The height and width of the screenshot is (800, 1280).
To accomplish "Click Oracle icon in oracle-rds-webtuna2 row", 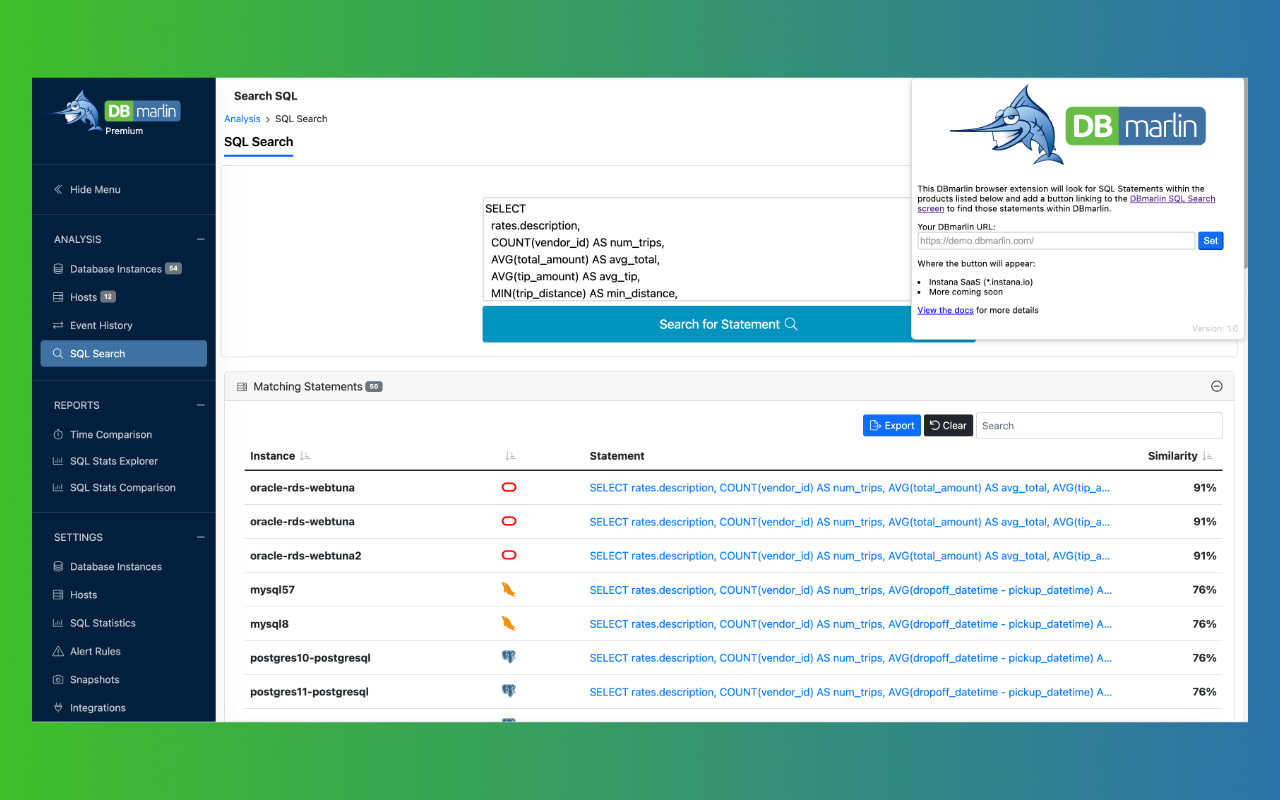I will click(x=508, y=556).
